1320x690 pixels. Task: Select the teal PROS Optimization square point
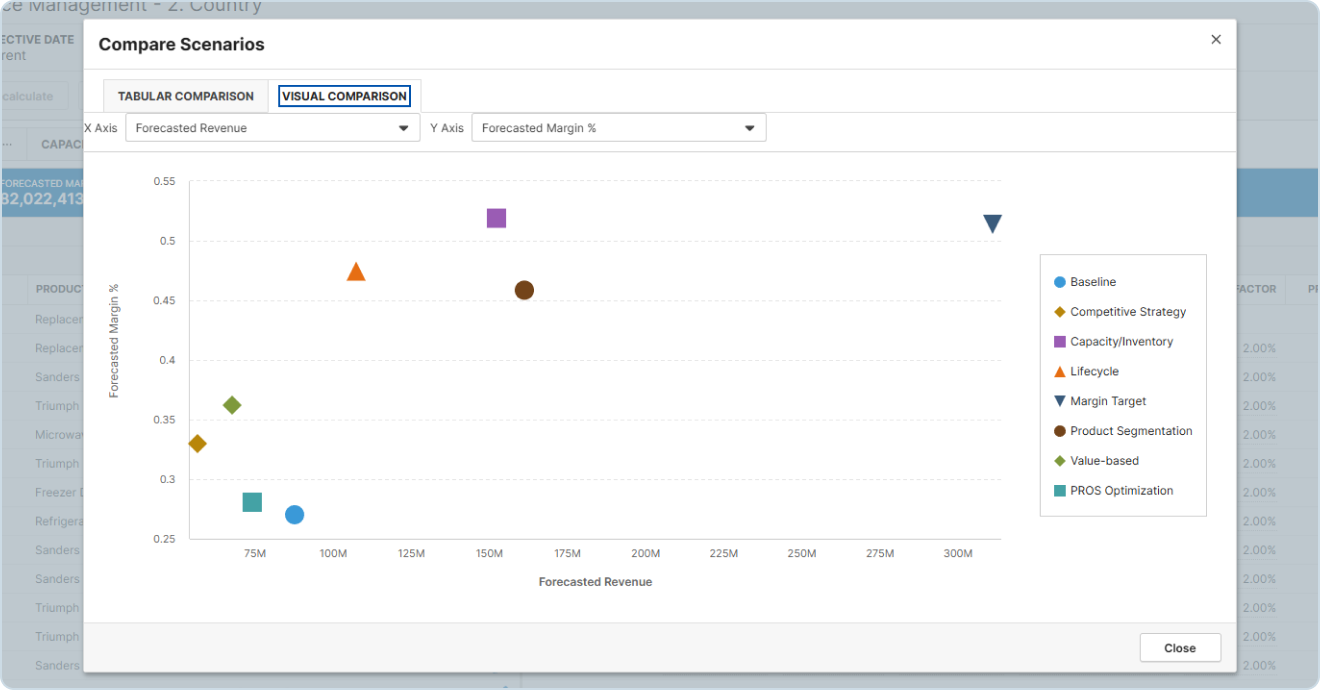pos(252,502)
